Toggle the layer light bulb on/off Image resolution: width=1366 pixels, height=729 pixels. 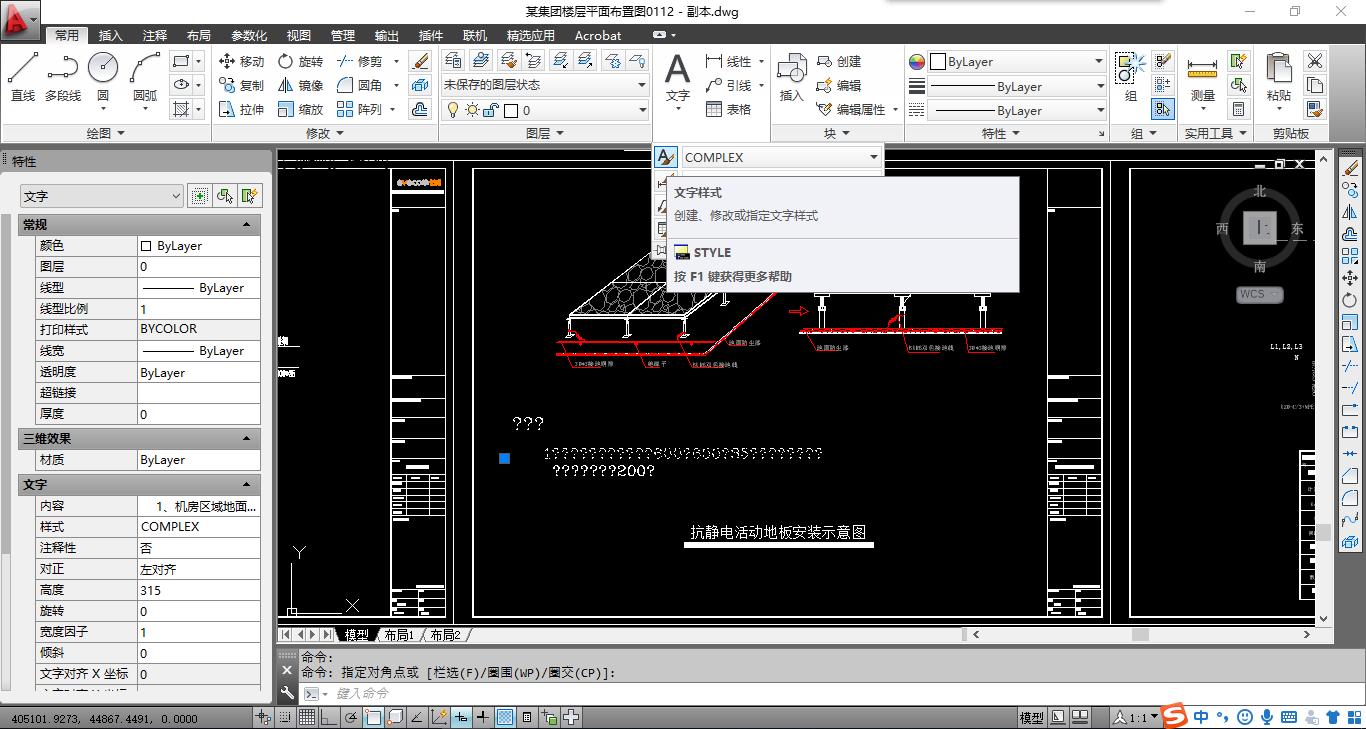[x=452, y=110]
